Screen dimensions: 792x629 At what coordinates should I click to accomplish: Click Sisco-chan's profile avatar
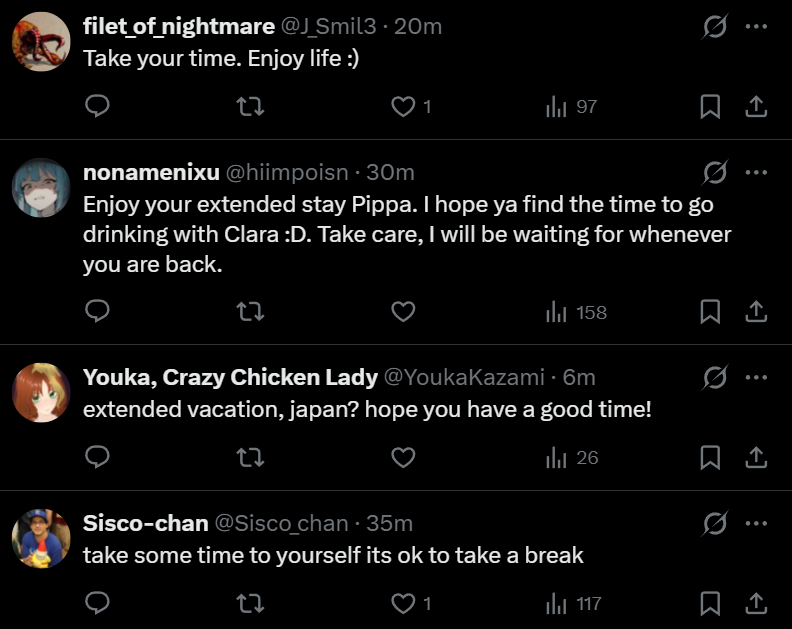point(41,539)
